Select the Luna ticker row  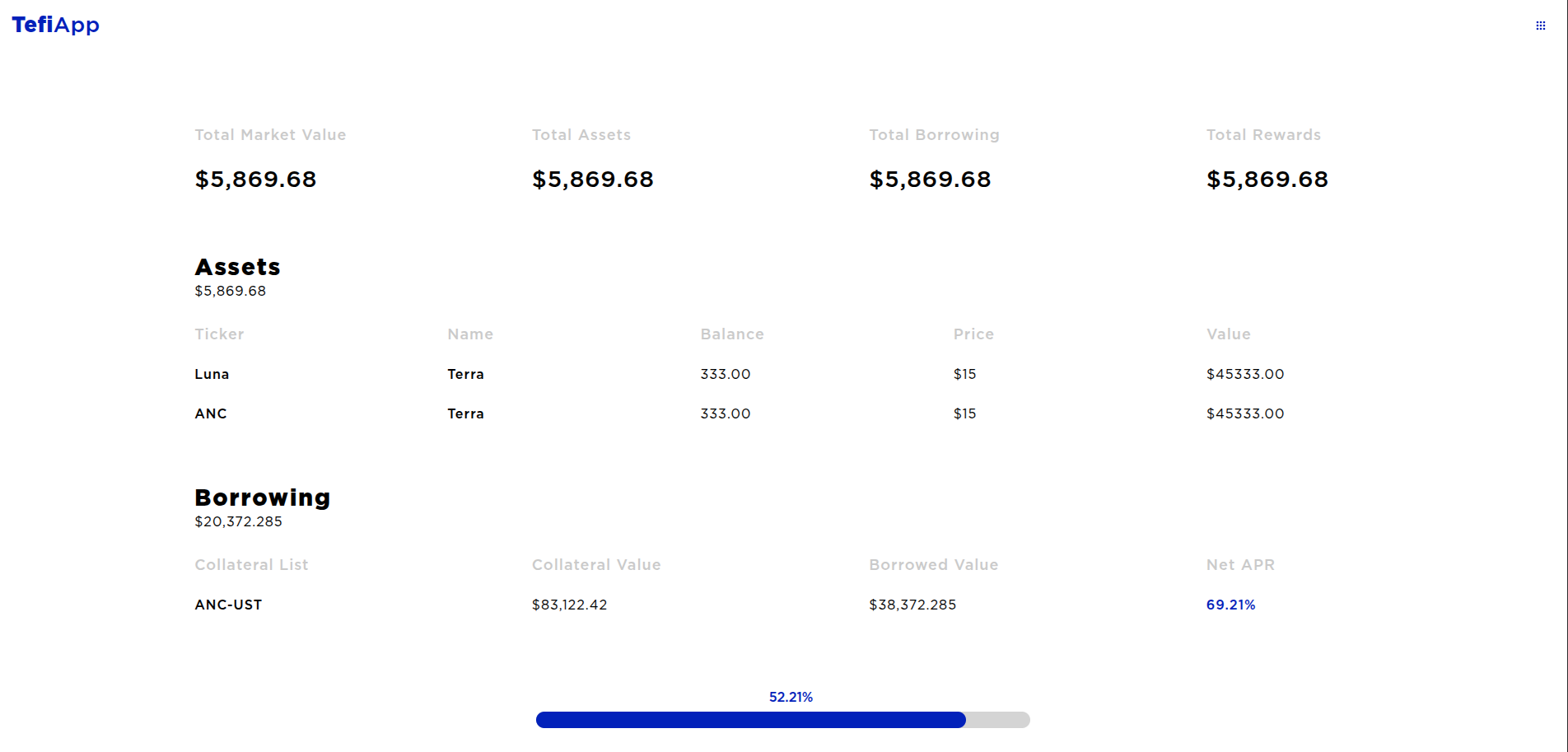point(212,374)
